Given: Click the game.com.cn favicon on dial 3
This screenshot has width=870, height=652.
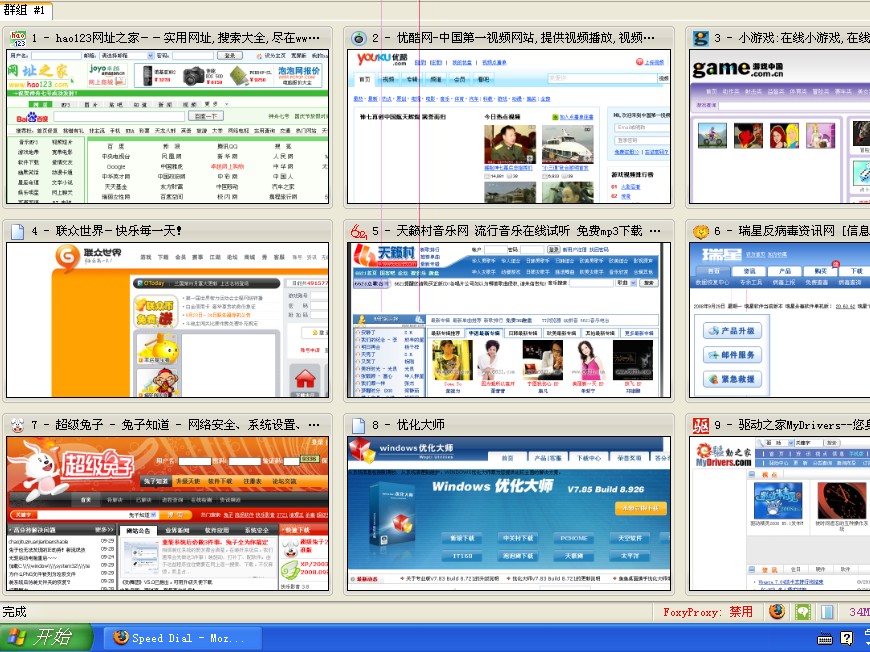Looking at the screenshot, I should (701, 38).
